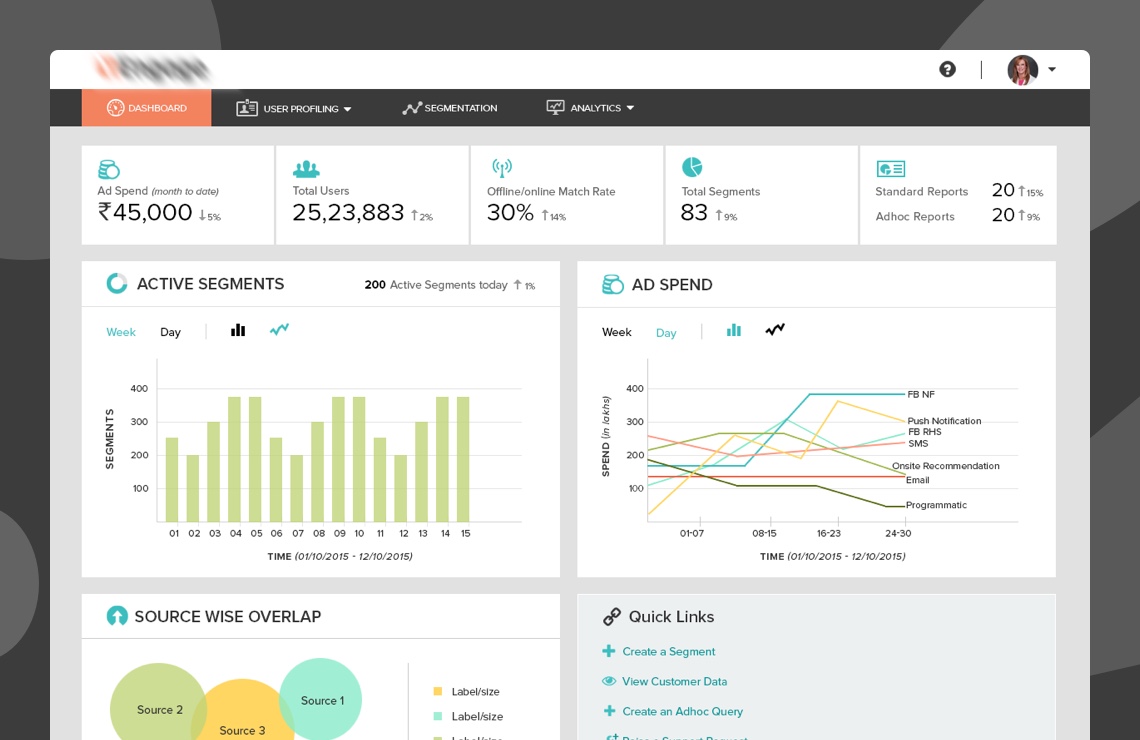Click the help question mark icon
The height and width of the screenshot is (740, 1140).
point(947,69)
